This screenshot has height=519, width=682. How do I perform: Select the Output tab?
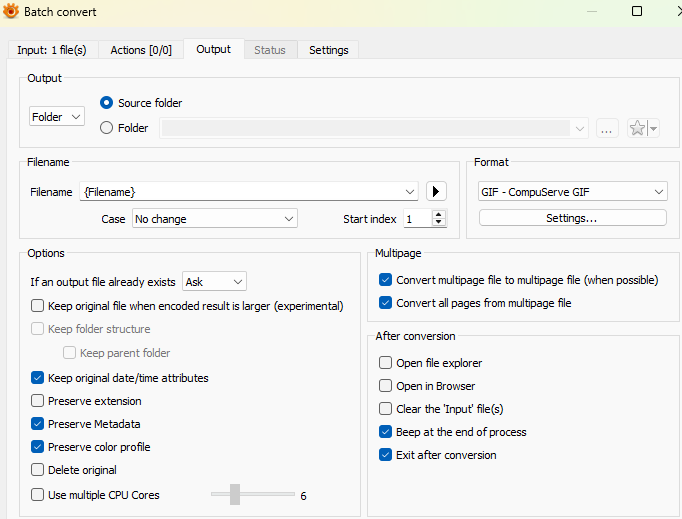pos(214,49)
